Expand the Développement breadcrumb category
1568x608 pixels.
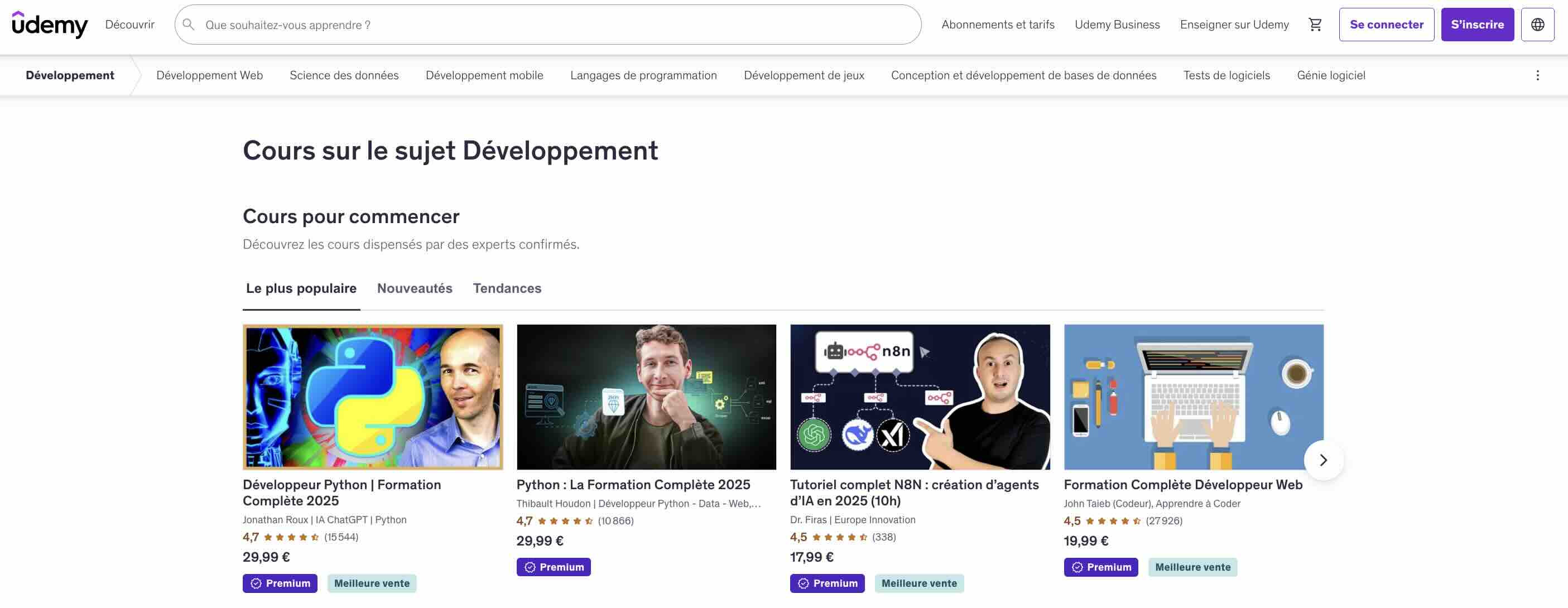[x=70, y=75]
